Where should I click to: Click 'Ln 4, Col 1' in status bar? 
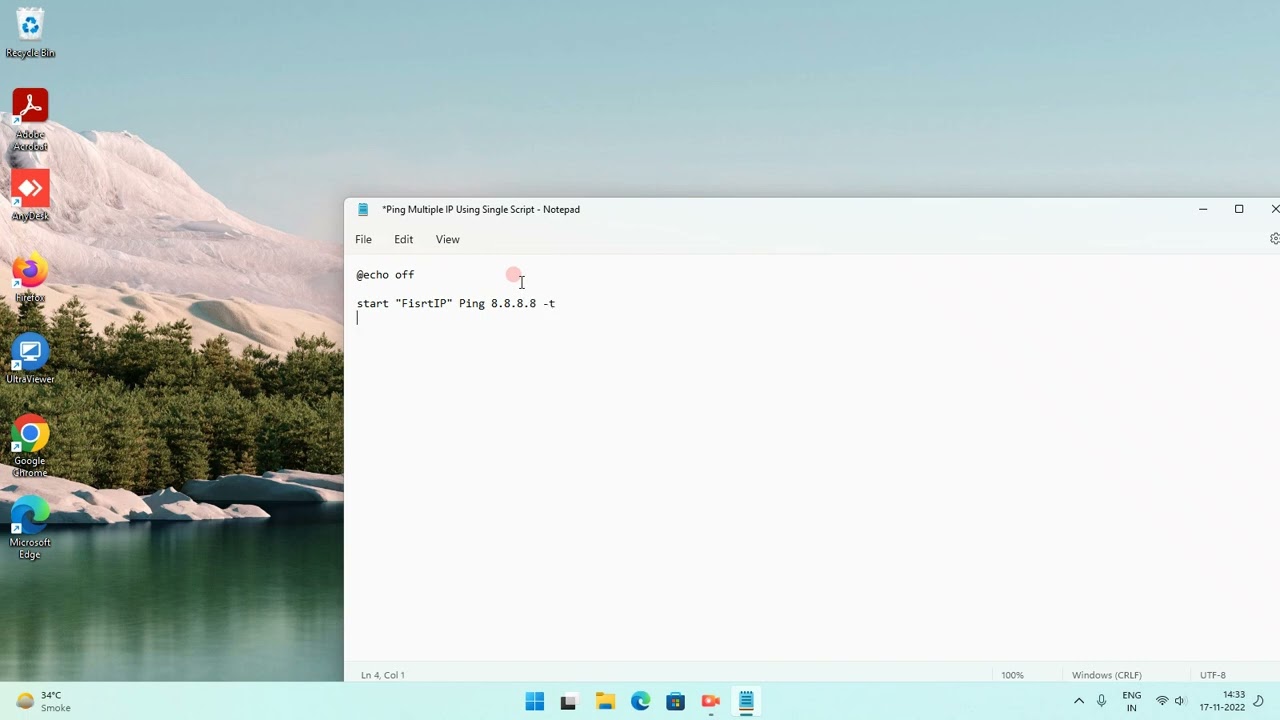tap(383, 675)
